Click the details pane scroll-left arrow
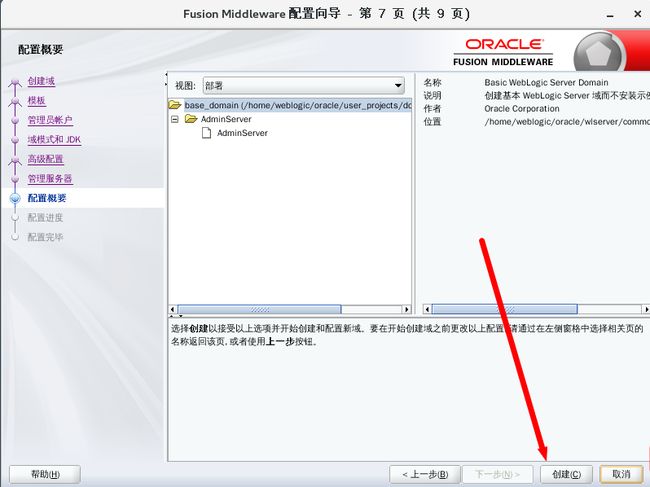 (427, 309)
